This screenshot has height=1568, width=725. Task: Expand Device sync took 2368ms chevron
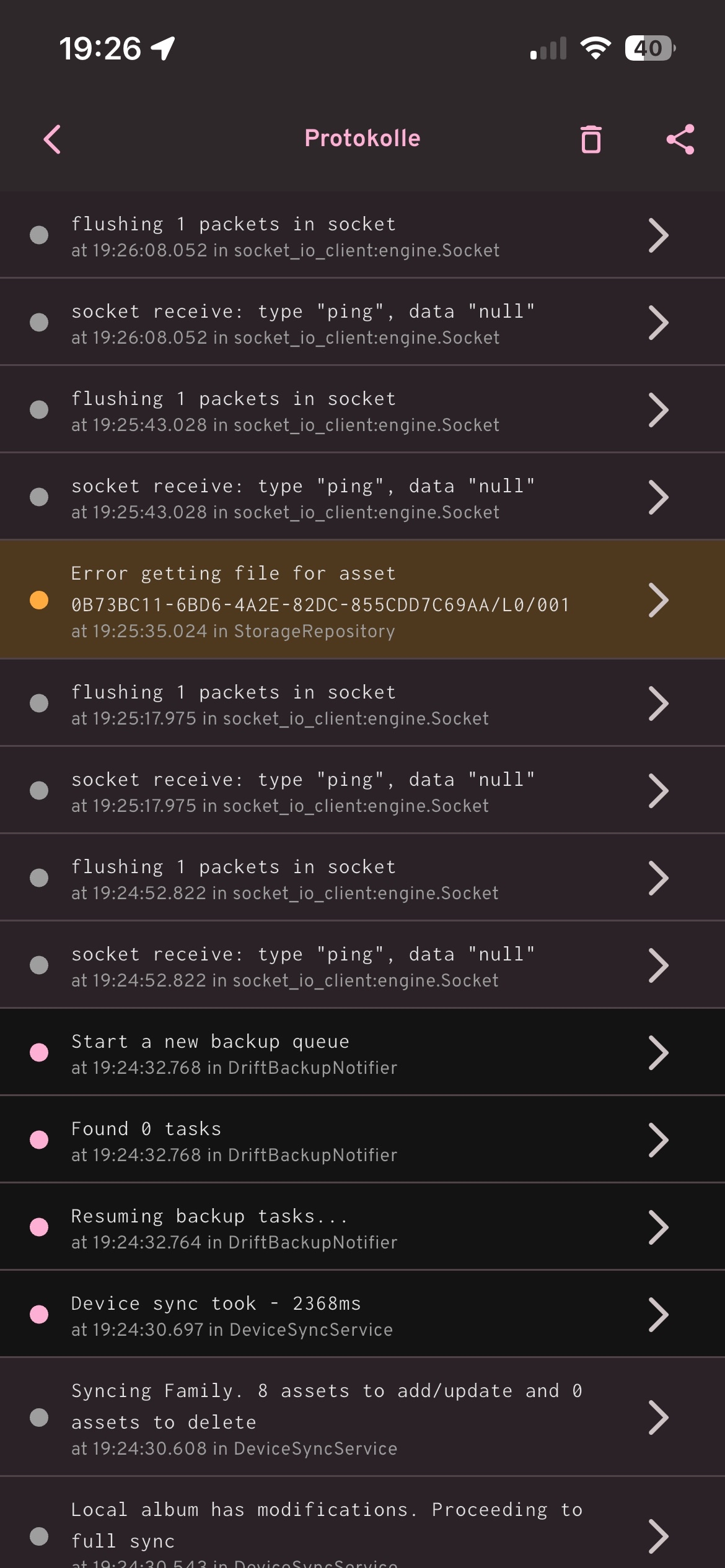tap(658, 1315)
